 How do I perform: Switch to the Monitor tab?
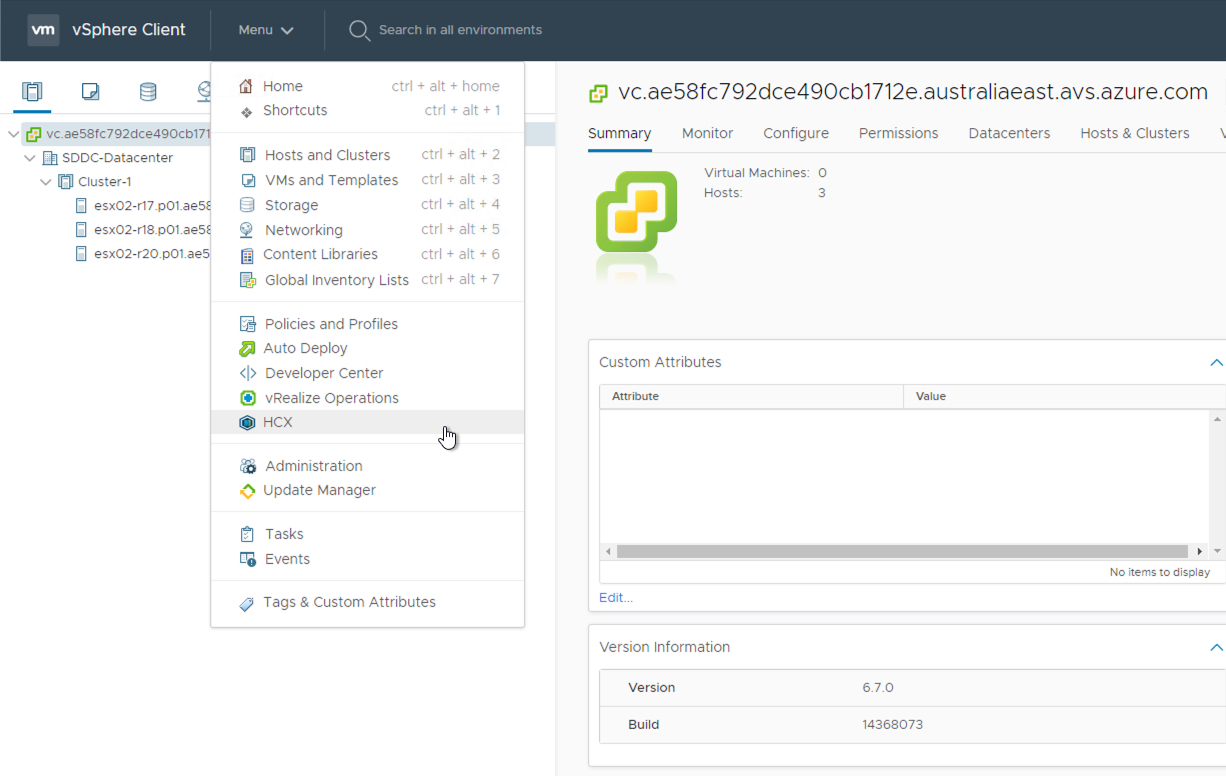(x=707, y=133)
